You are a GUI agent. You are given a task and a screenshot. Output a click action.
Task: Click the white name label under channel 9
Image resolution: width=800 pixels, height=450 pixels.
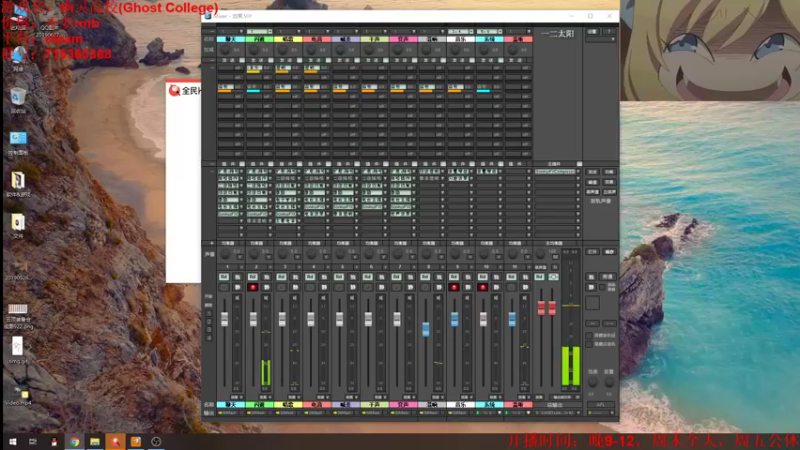click(x=461, y=405)
